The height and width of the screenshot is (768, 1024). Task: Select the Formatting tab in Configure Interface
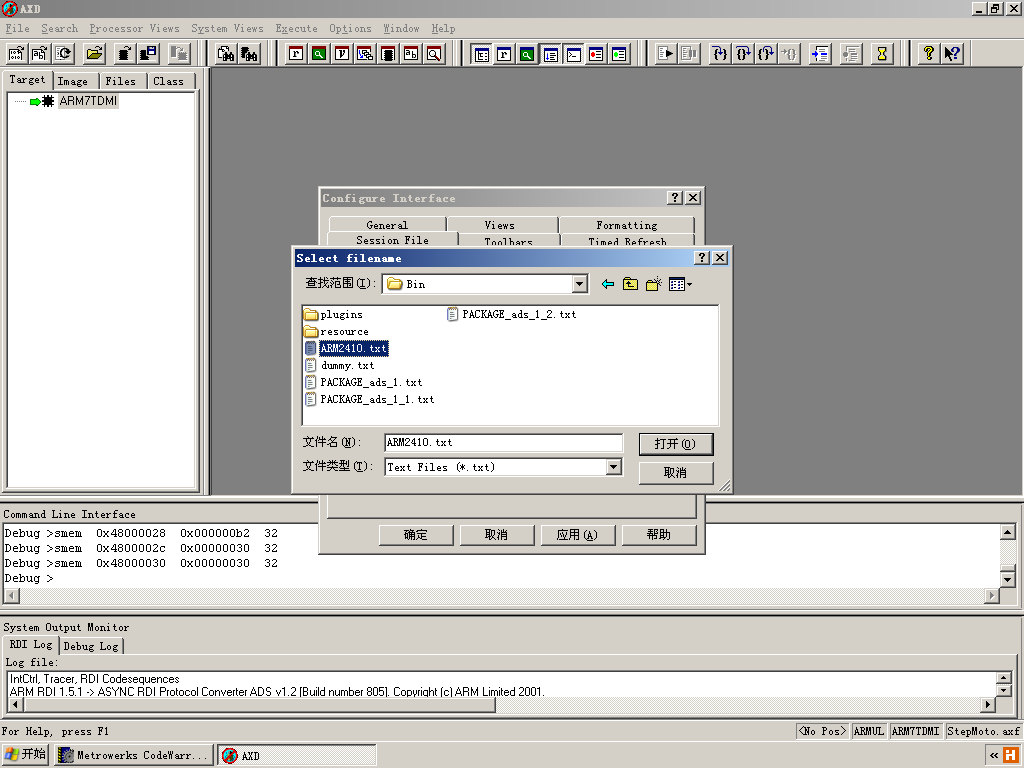pos(627,225)
